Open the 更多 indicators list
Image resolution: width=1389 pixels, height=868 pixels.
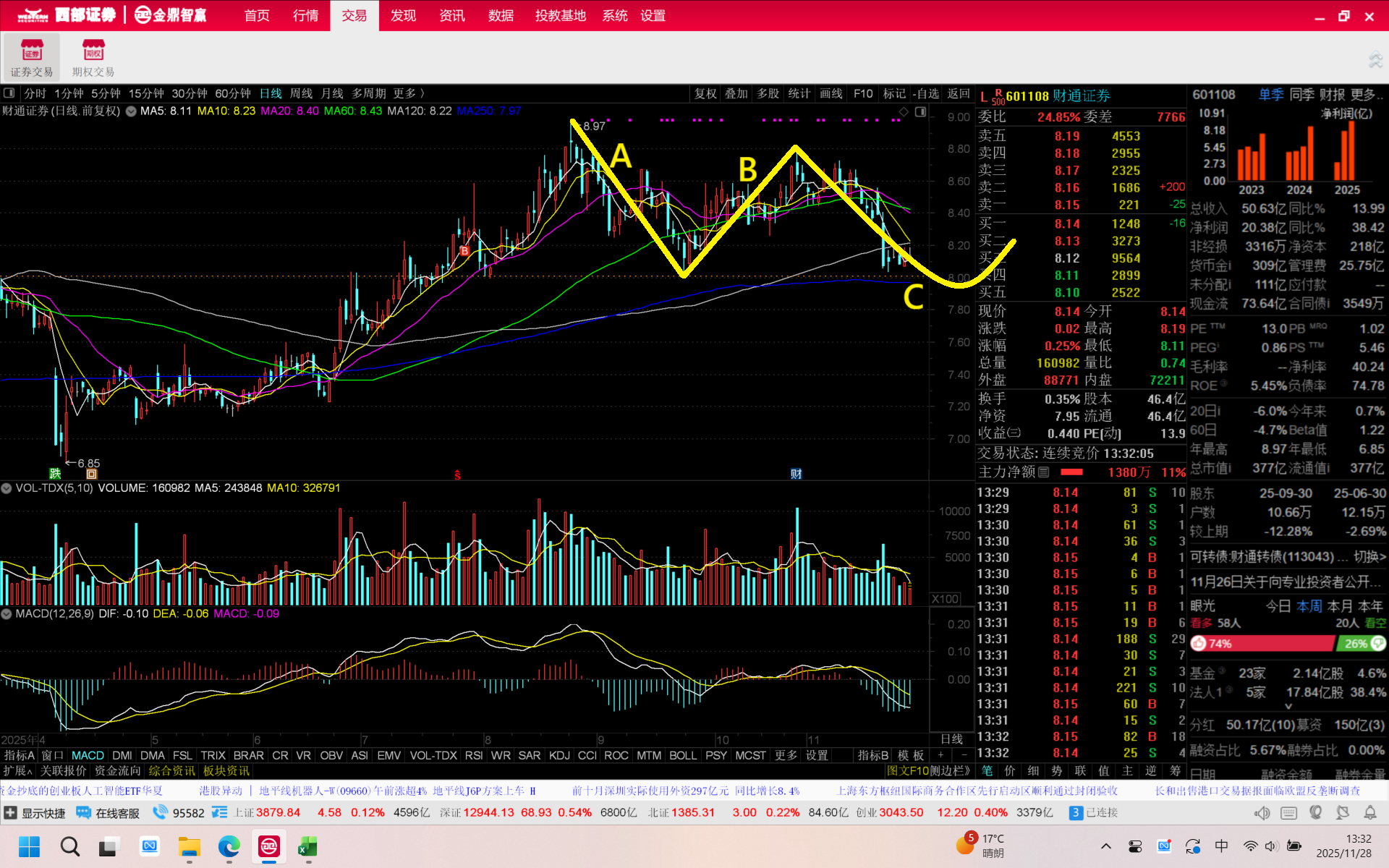coord(786,755)
